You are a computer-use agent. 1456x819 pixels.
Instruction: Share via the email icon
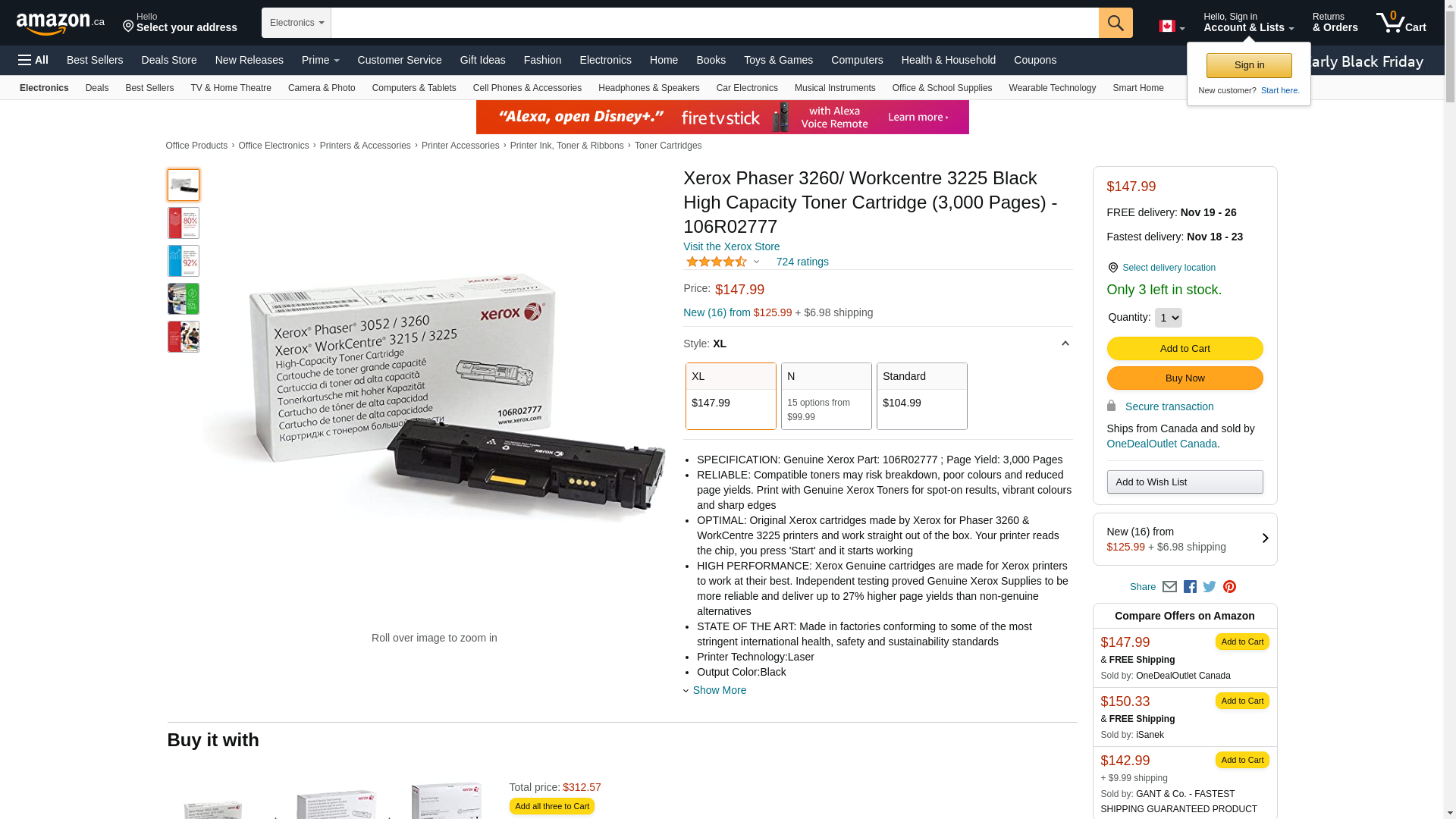click(x=1169, y=587)
